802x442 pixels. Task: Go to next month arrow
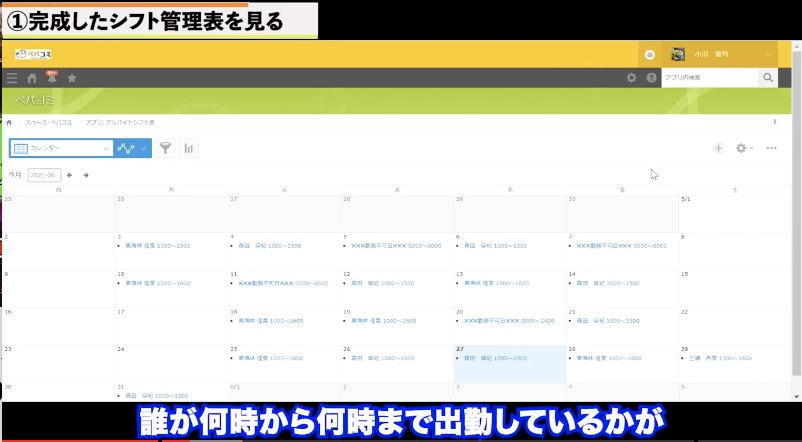point(86,175)
